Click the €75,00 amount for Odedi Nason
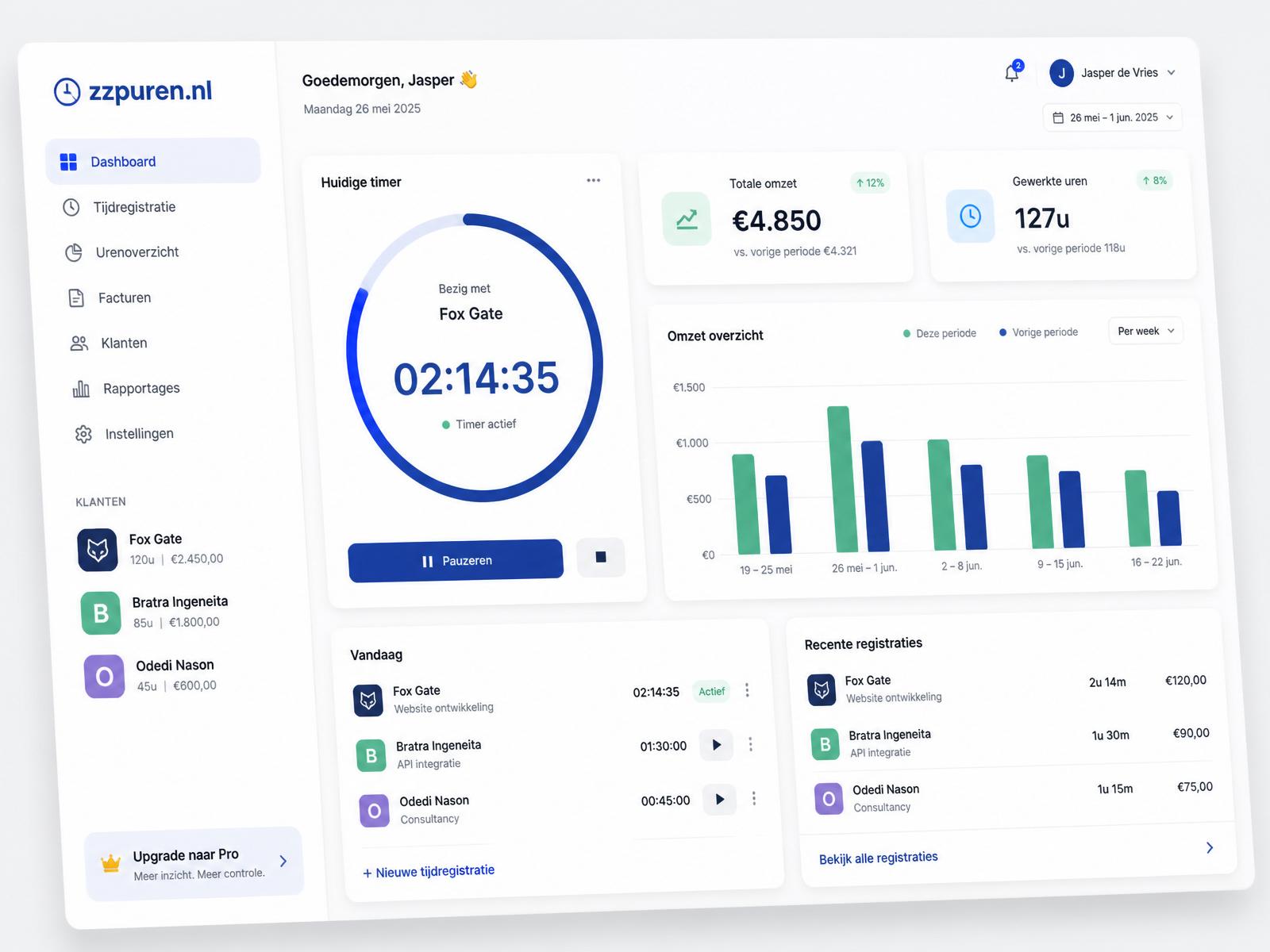The image size is (1270, 952). coord(1195,787)
